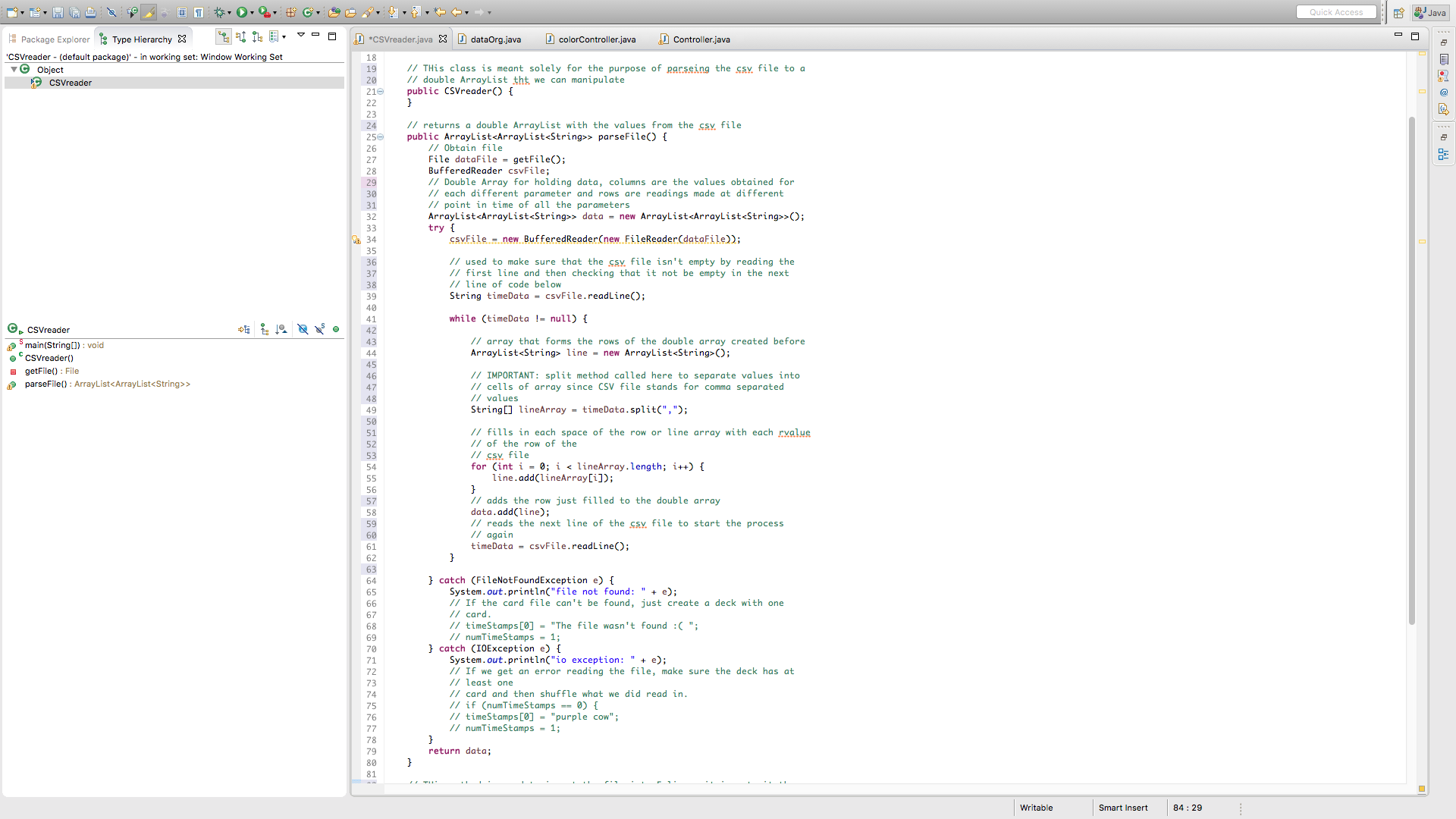Toggle Block Selection Mode icon
Image resolution: width=1456 pixels, height=819 pixels.
click(182, 12)
